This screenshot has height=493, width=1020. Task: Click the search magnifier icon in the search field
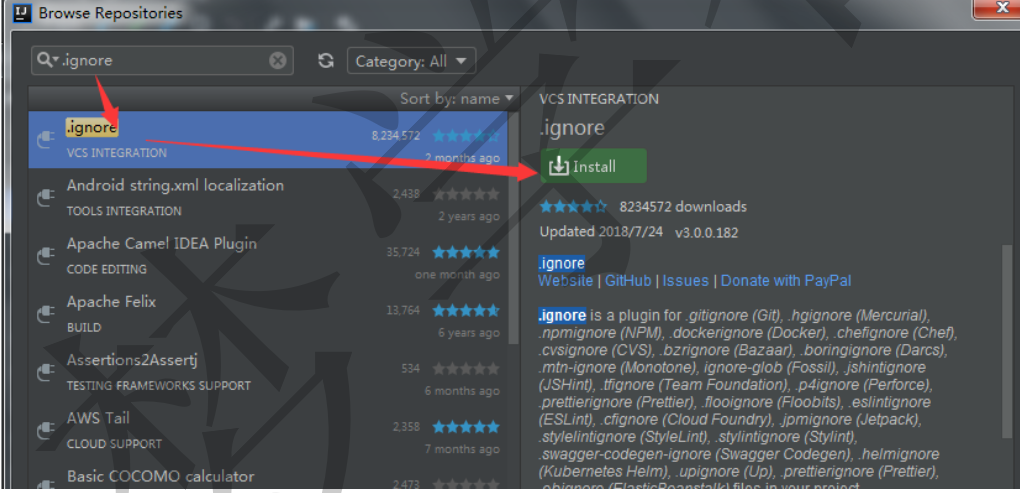pos(47,60)
